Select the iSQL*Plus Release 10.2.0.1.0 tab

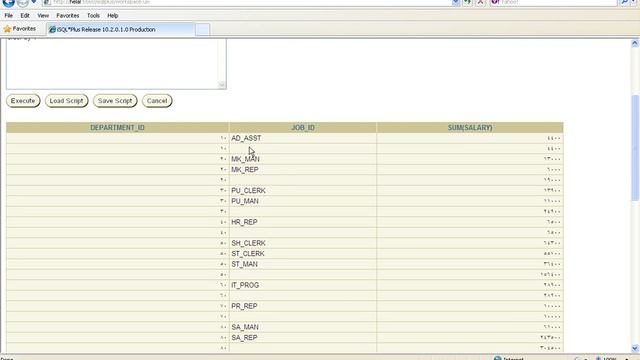(x=120, y=29)
